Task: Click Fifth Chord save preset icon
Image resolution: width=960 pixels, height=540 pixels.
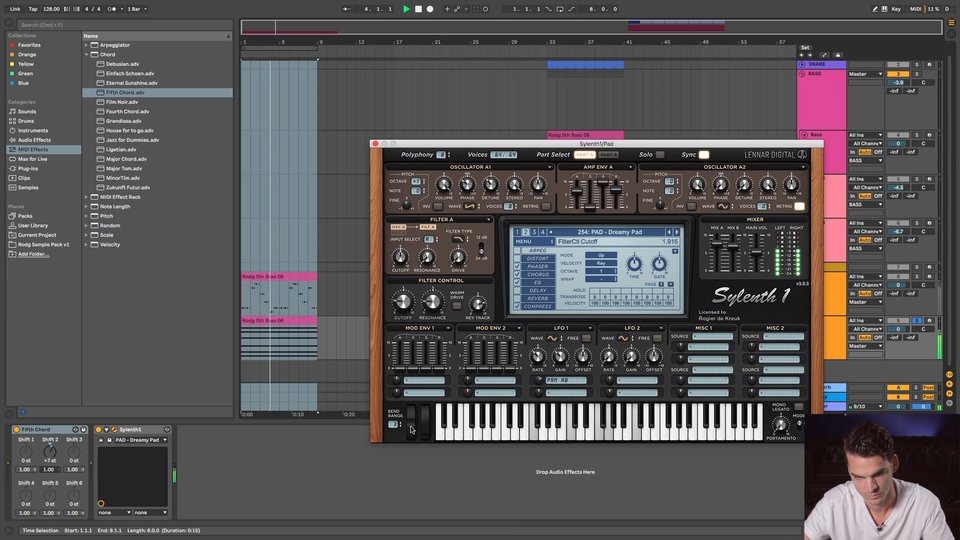Action: coord(83,430)
